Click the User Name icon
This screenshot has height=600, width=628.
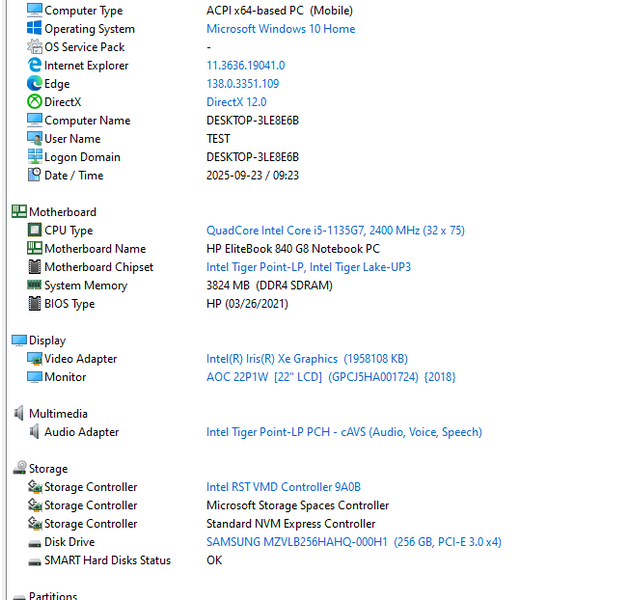[x=34, y=139]
